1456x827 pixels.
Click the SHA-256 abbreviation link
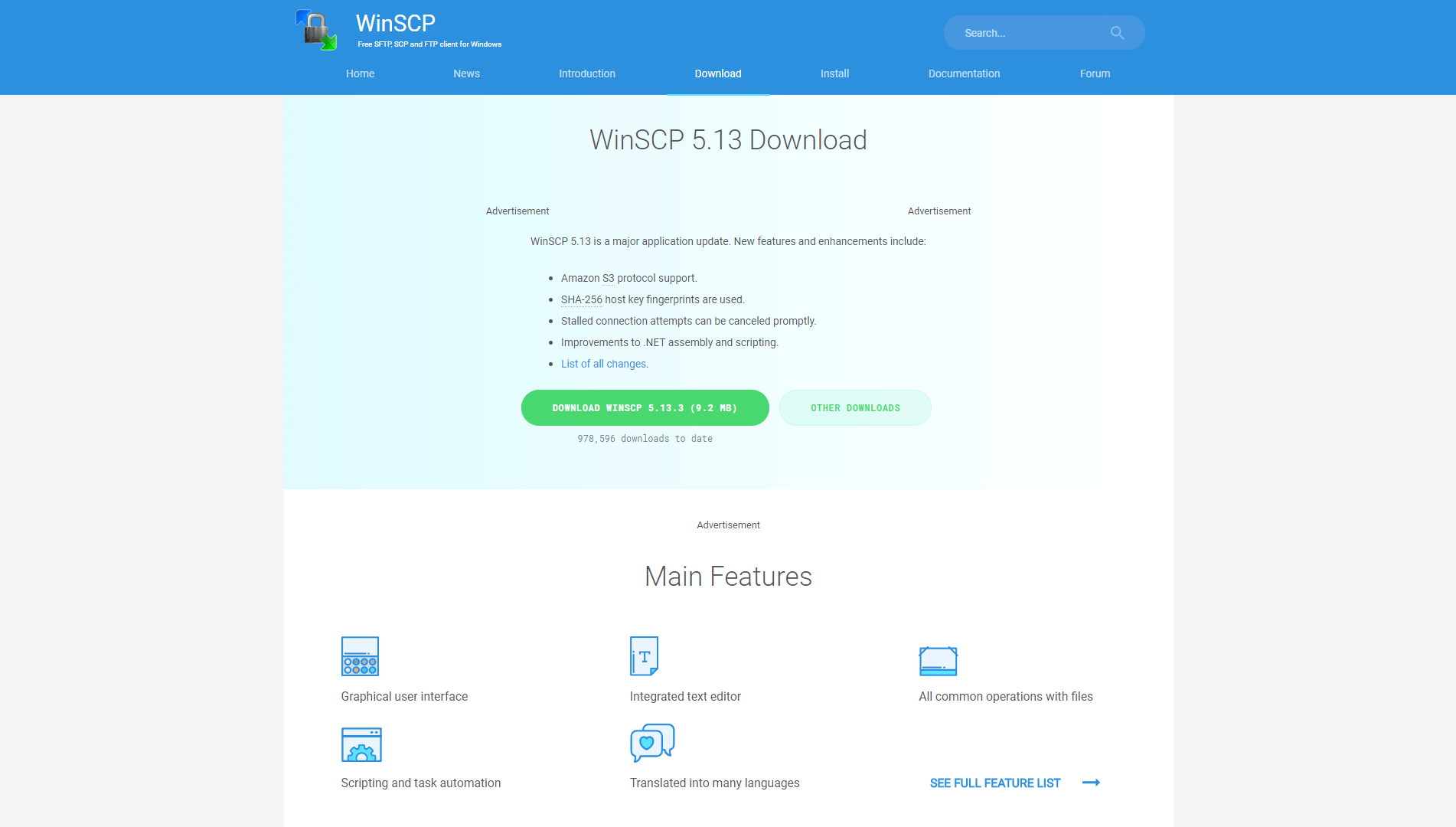point(581,299)
